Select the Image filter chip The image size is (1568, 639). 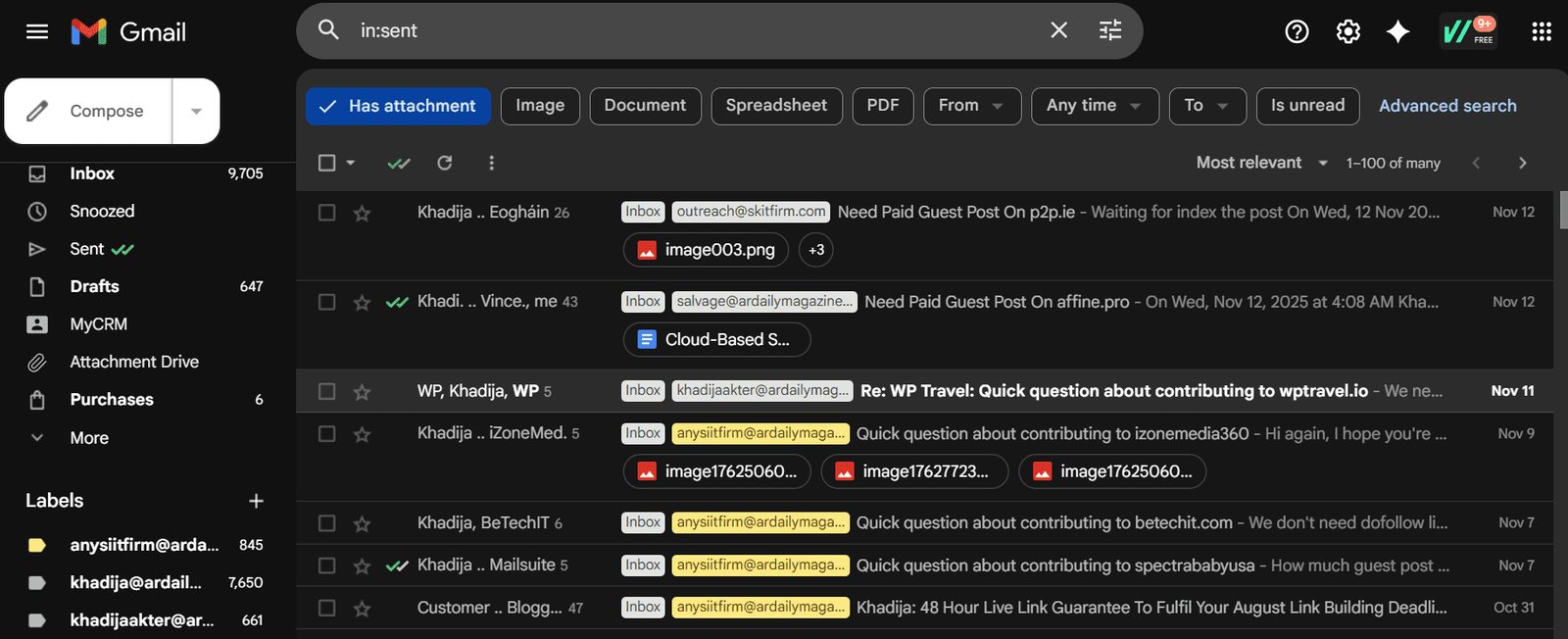coord(540,106)
